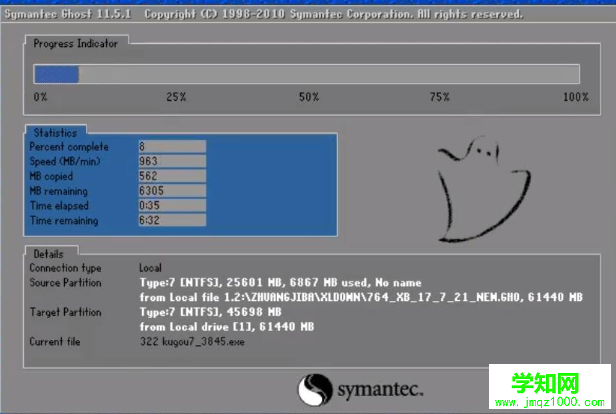Click the '322 kugou7_3845.exe' current file

coord(192,342)
